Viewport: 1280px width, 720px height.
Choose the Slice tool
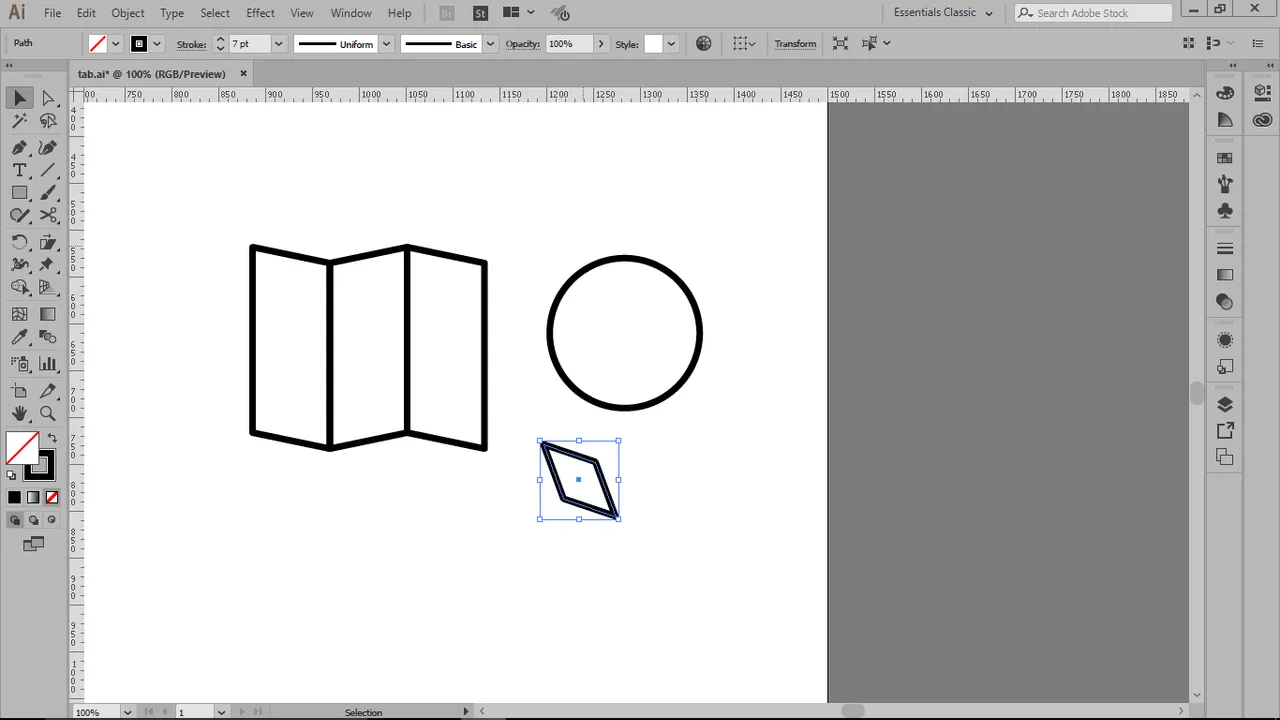pyautogui.click(x=47, y=390)
